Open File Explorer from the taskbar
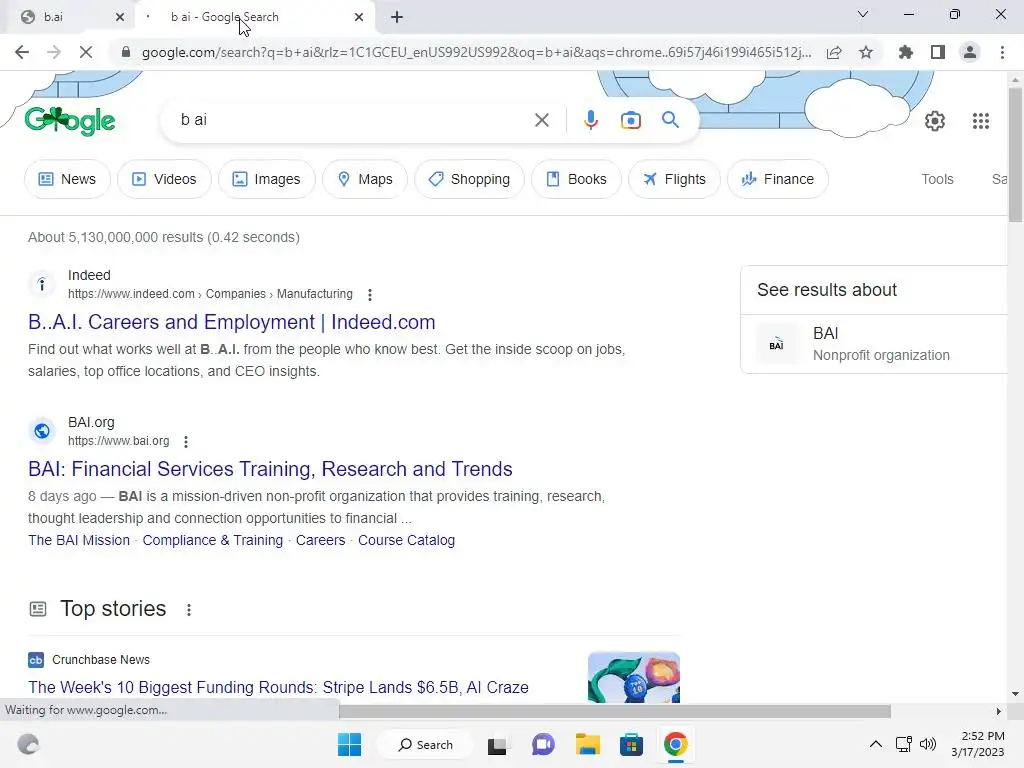The image size is (1024, 768). [588, 744]
